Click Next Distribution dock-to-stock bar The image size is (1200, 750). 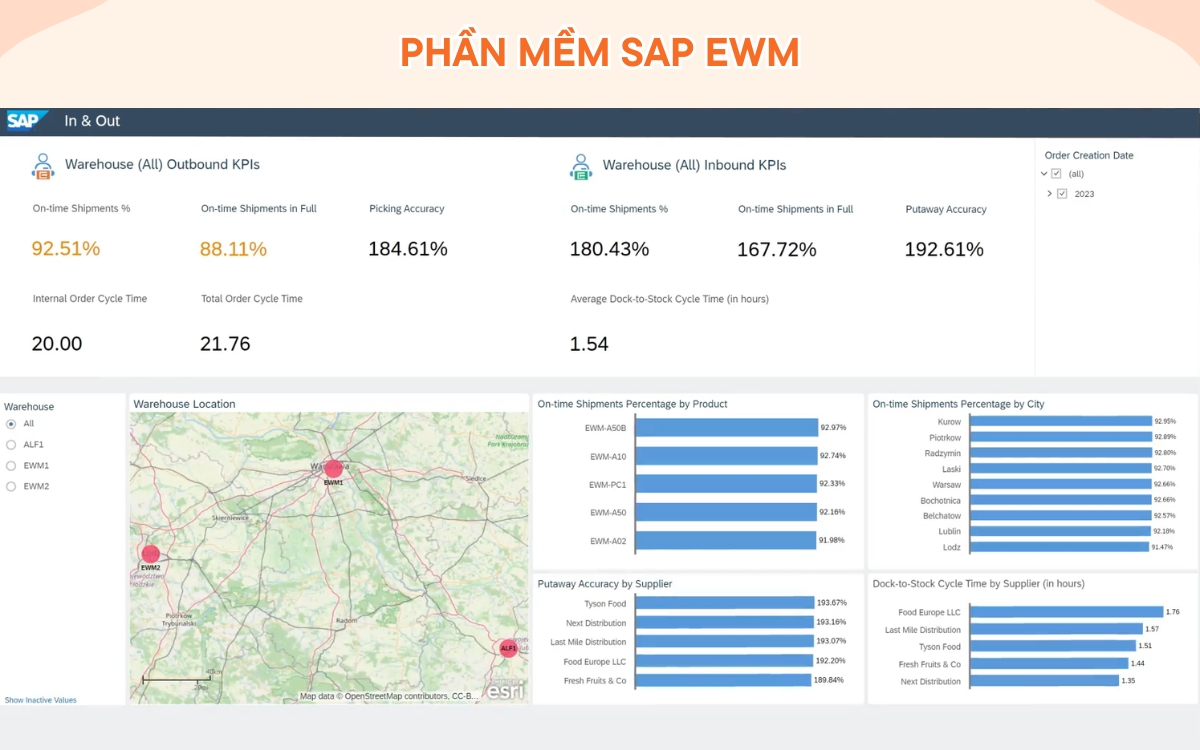[x=1044, y=681]
